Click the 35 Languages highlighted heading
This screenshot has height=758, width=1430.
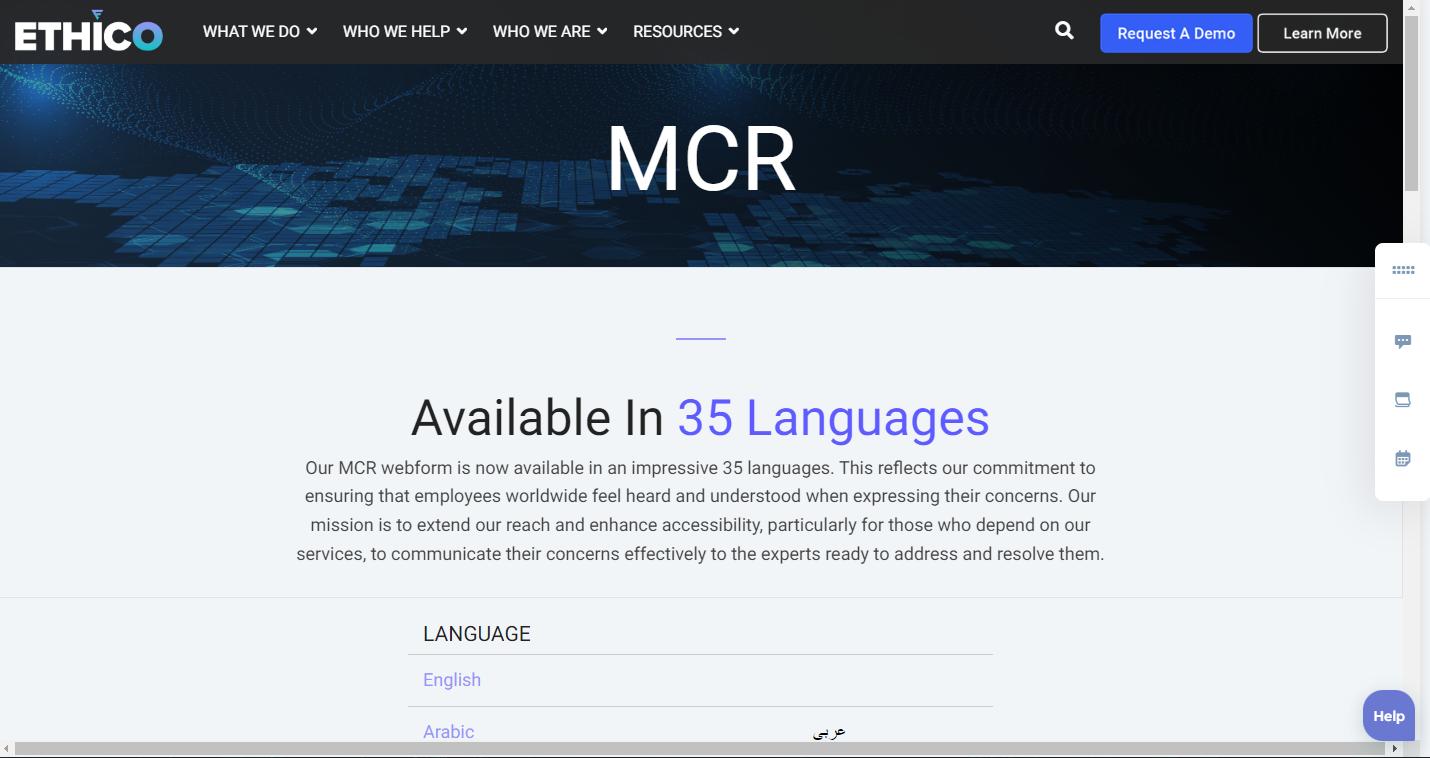pos(833,418)
